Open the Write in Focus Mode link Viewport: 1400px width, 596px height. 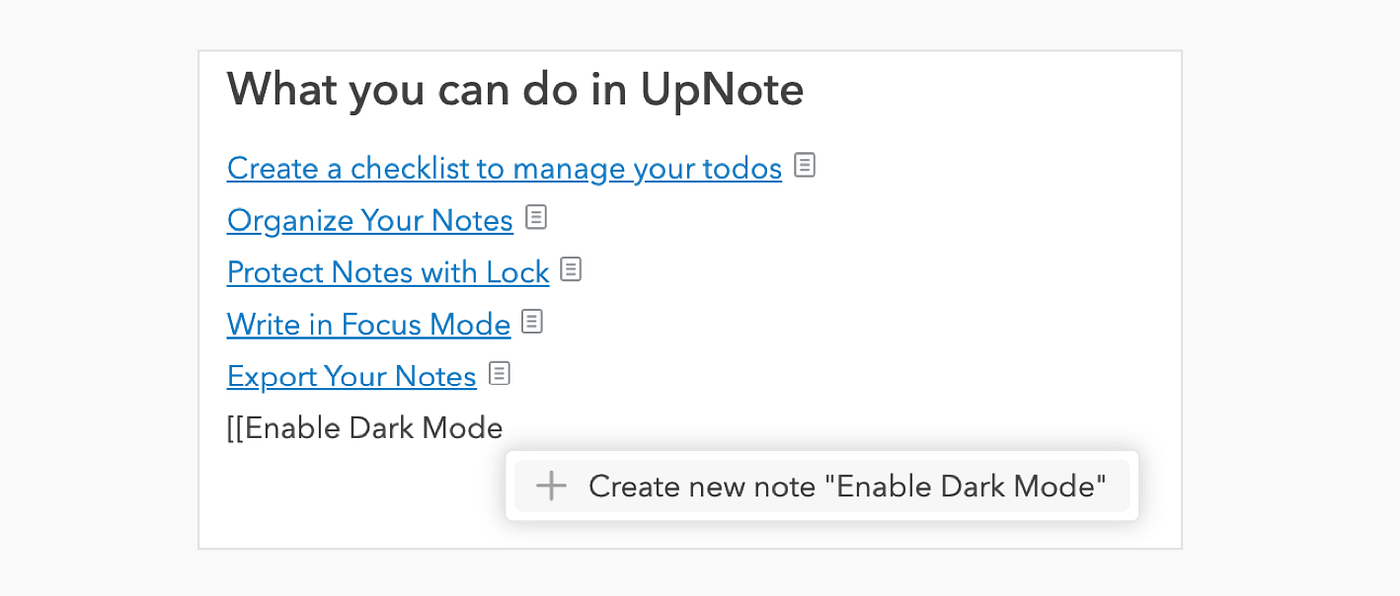click(368, 325)
